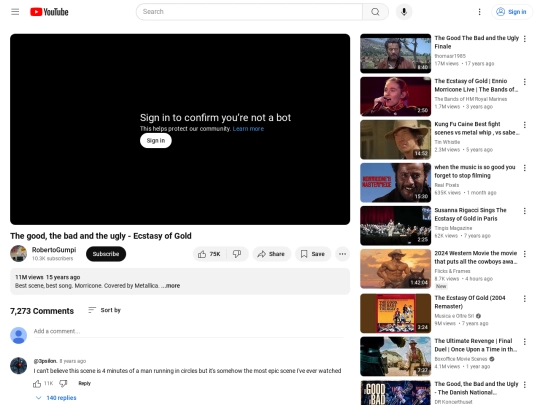This screenshot has width=540, height=405.
Task: Focus the Search input field
Action: (x=249, y=12)
